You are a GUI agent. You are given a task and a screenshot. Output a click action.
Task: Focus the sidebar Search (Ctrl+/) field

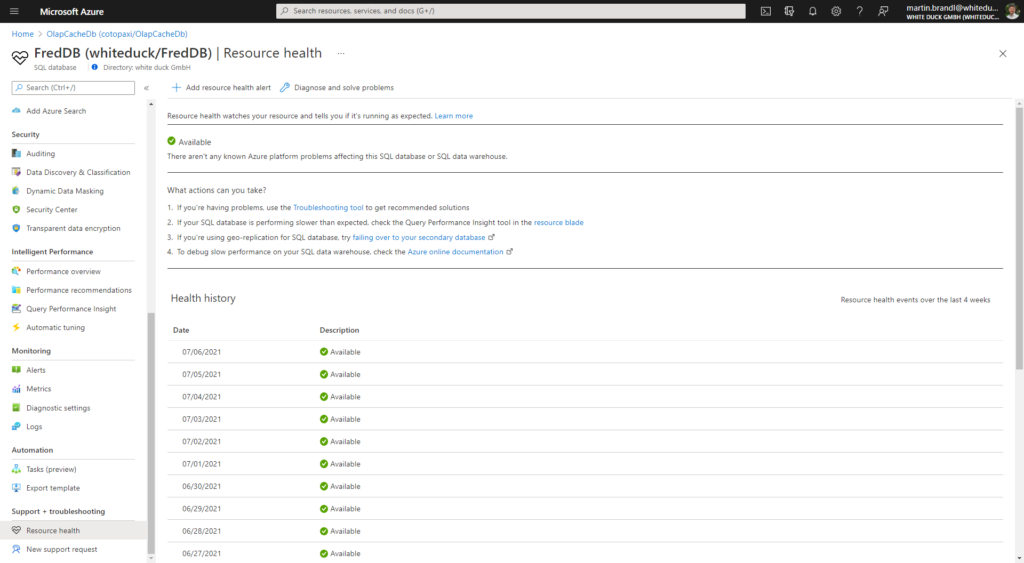(73, 88)
